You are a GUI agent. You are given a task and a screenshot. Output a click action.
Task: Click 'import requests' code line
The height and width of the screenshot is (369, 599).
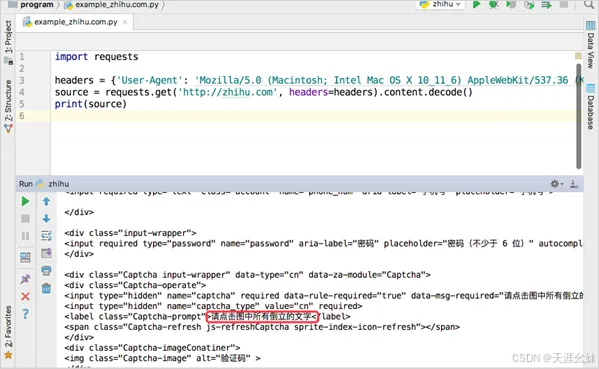point(96,57)
